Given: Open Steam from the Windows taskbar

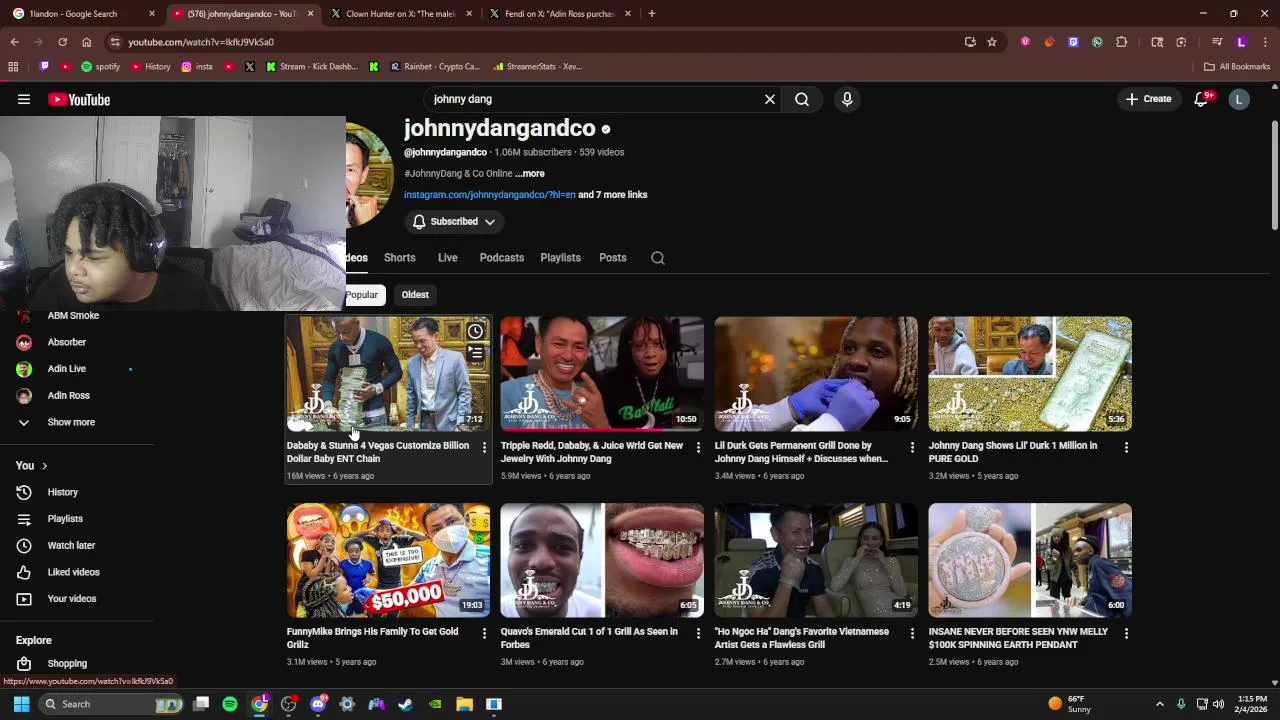Looking at the screenshot, I should (x=405, y=704).
